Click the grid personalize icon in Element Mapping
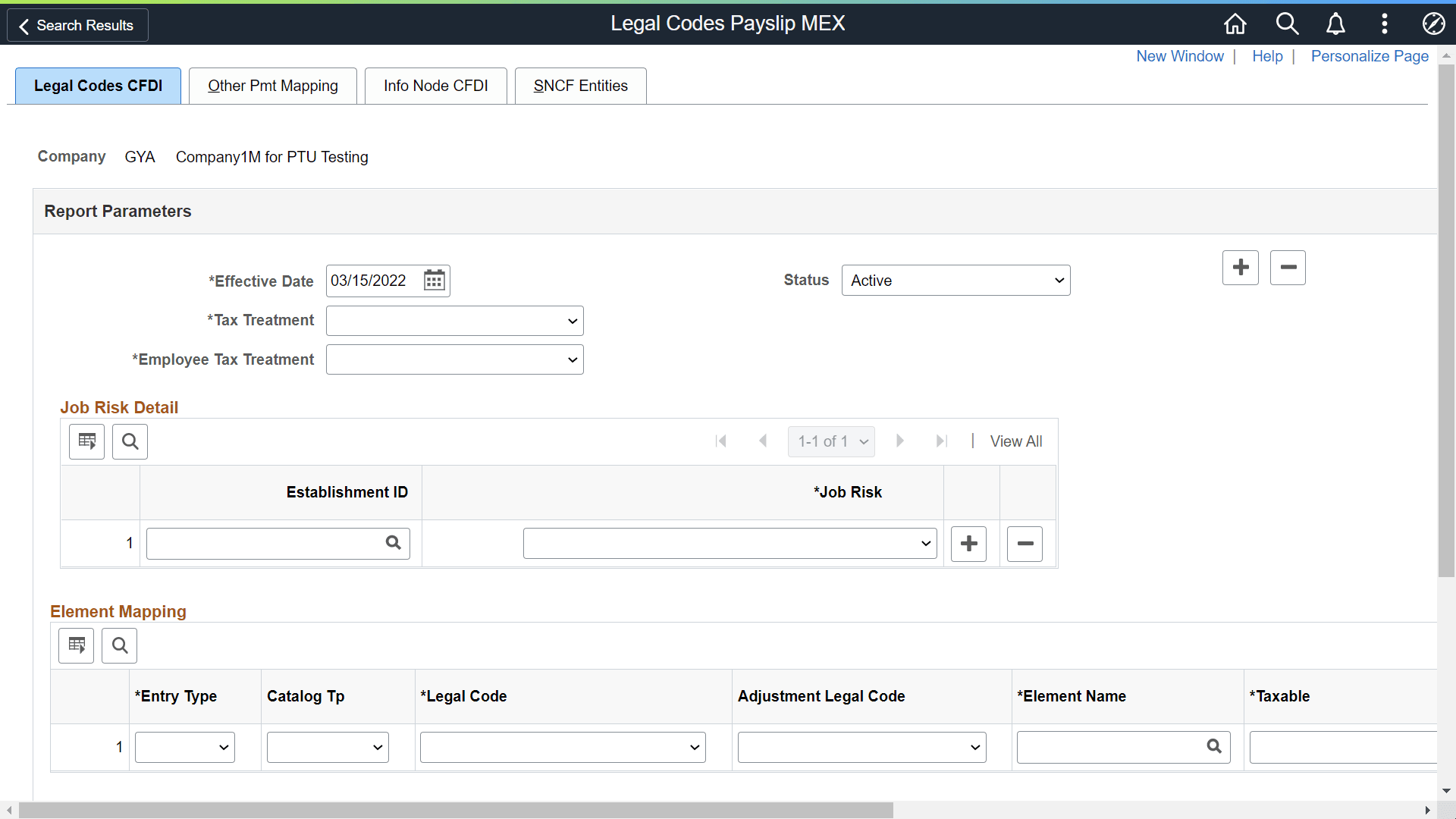 (76, 645)
